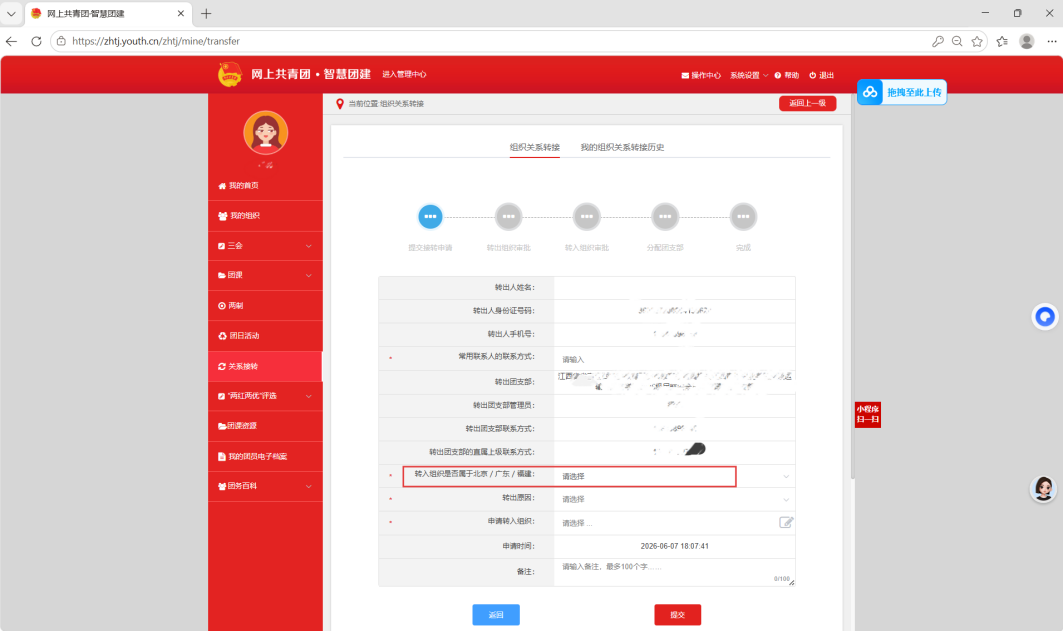Click the browser back arrow
This screenshot has height=631, width=1063.
[x=12, y=41]
